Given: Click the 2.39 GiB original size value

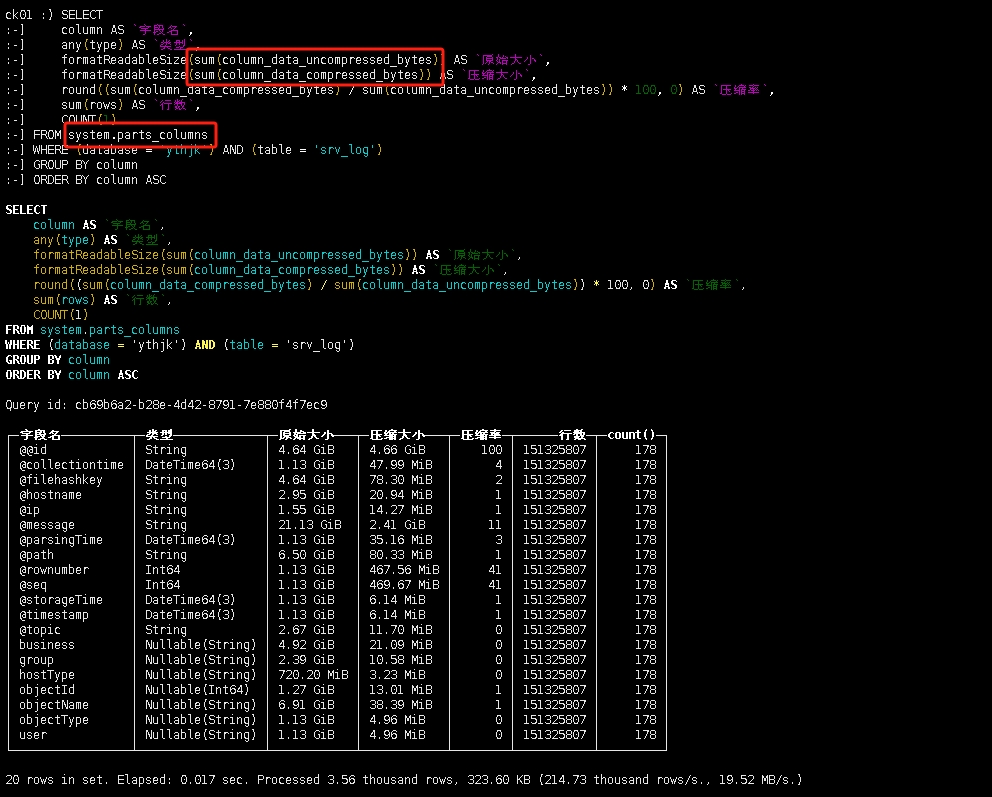Looking at the screenshot, I should (x=306, y=660).
